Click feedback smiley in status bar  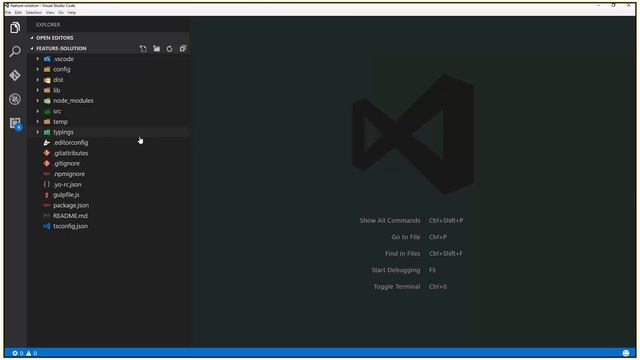pyautogui.click(x=626, y=353)
